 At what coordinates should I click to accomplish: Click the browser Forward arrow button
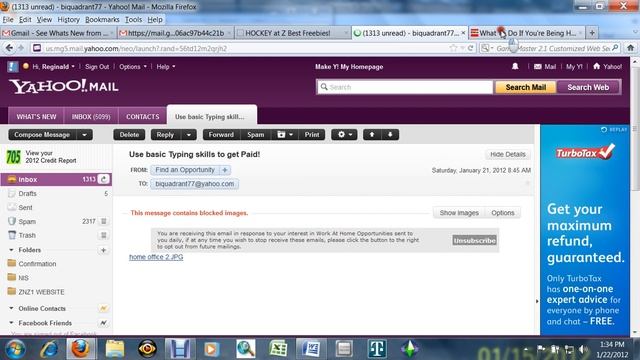[x=21, y=48]
